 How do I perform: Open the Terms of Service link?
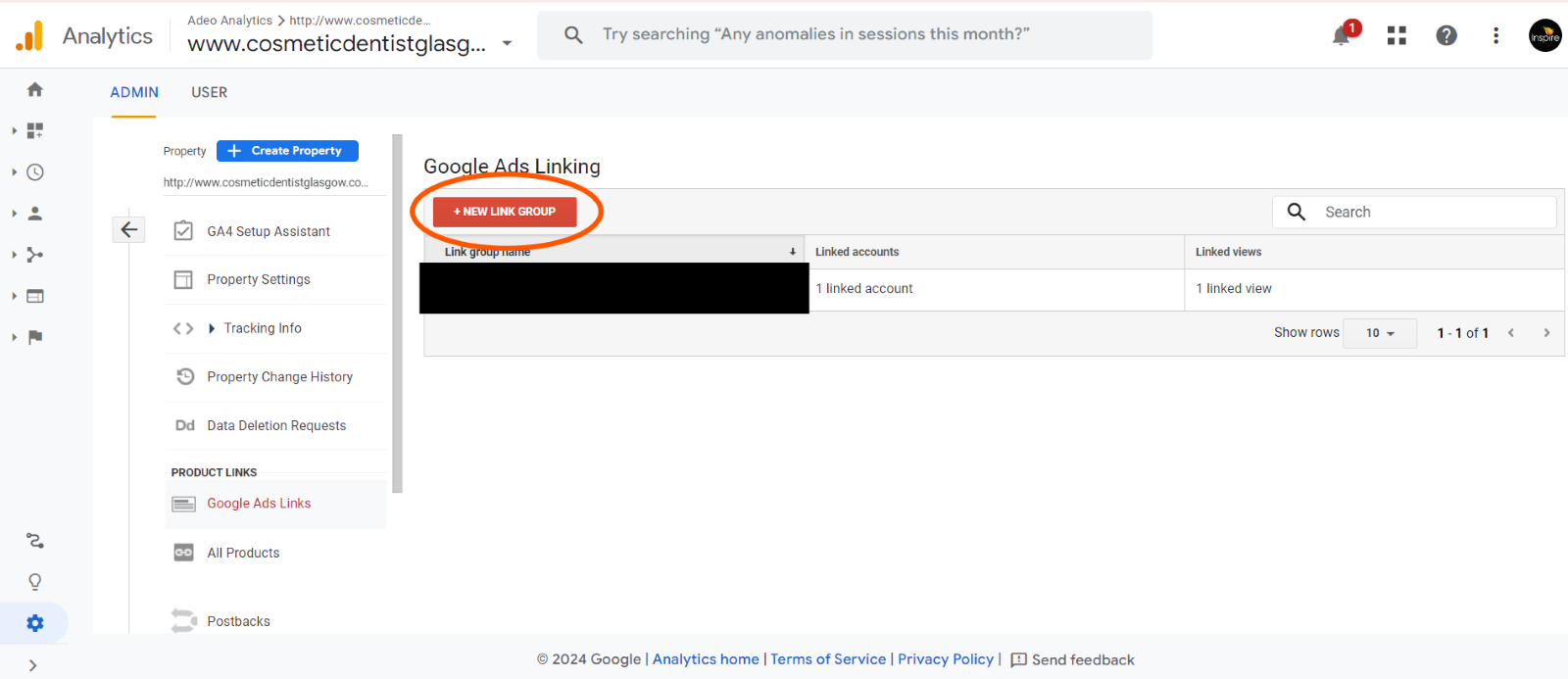tap(828, 659)
